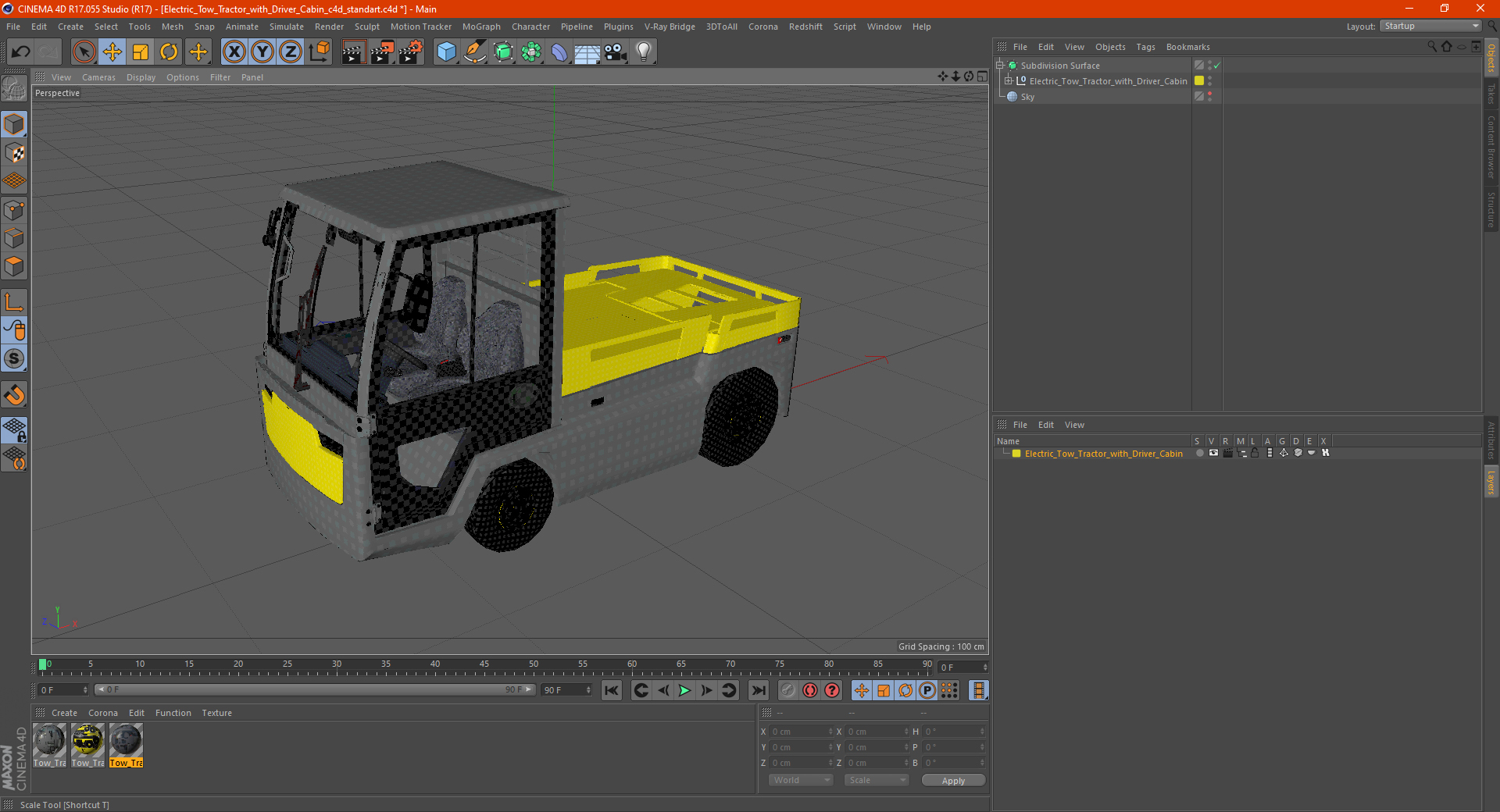The height and width of the screenshot is (812, 1500).
Task: Open the MoGraph menu
Action: point(481,27)
